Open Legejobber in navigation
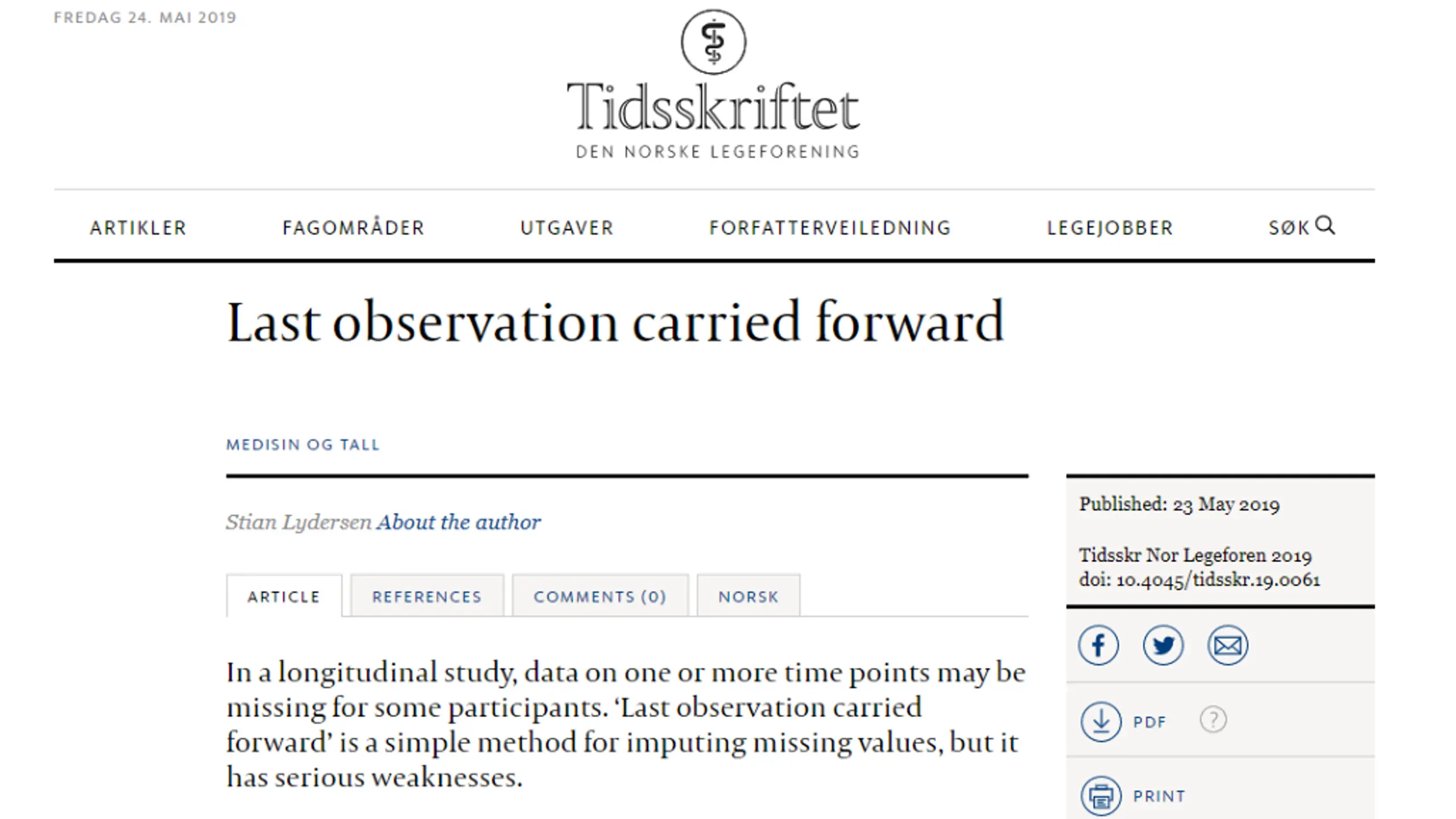The width and height of the screenshot is (1456, 819). [x=1110, y=228]
